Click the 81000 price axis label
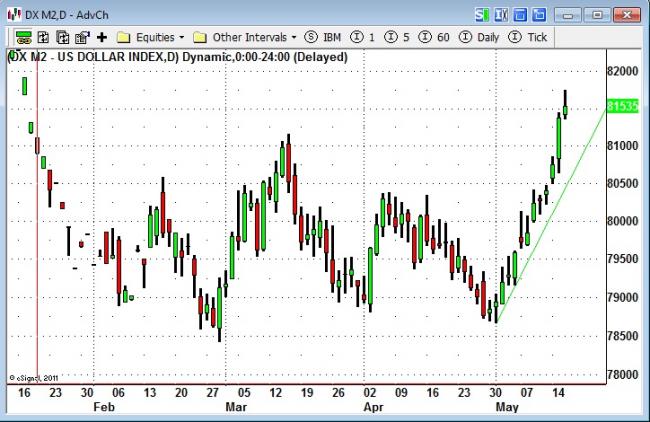This screenshot has height=422, width=650. (623, 146)
